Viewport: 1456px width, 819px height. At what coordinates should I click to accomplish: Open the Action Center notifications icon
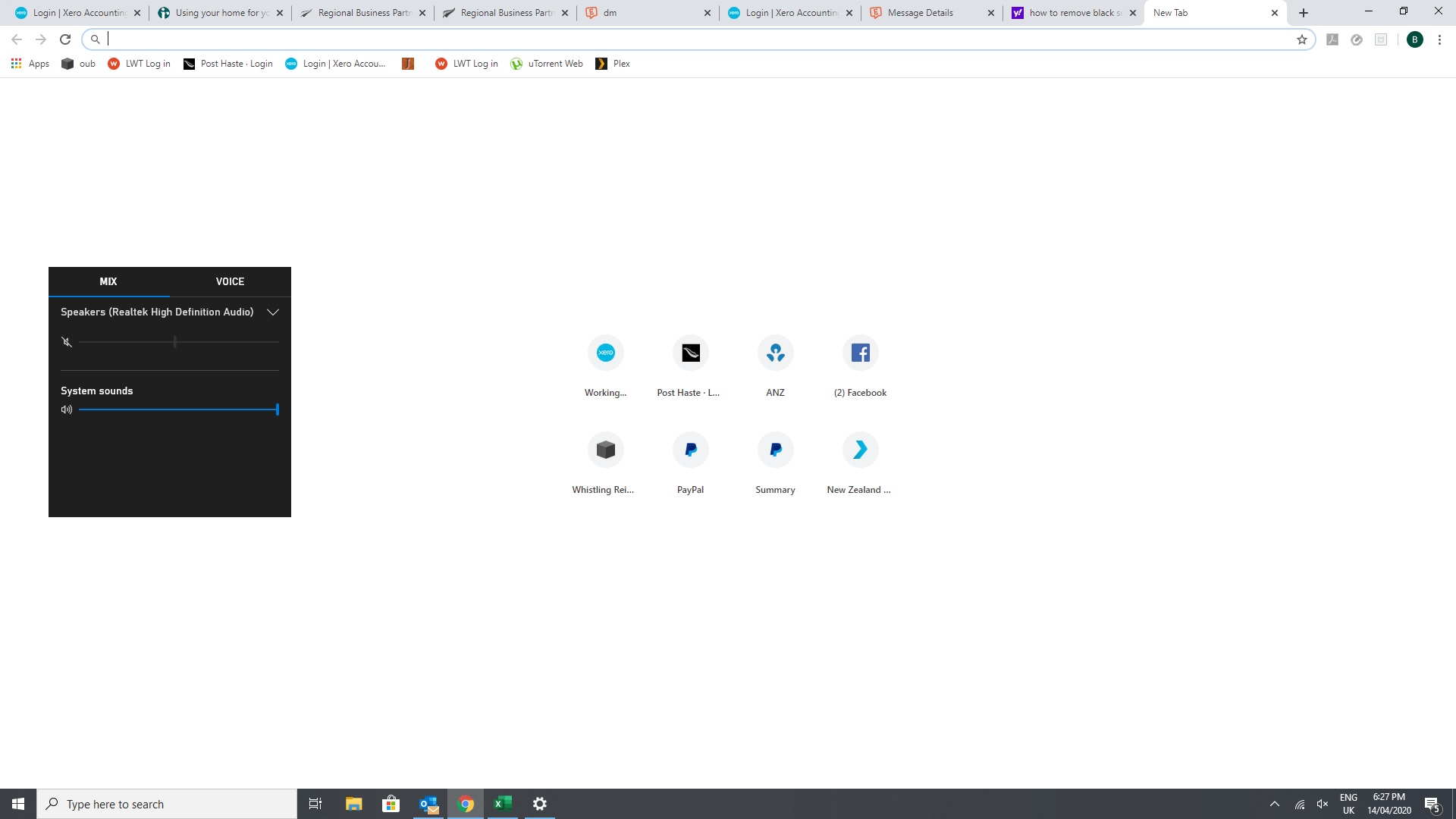pyautogui.click(x=1432, y=804)
